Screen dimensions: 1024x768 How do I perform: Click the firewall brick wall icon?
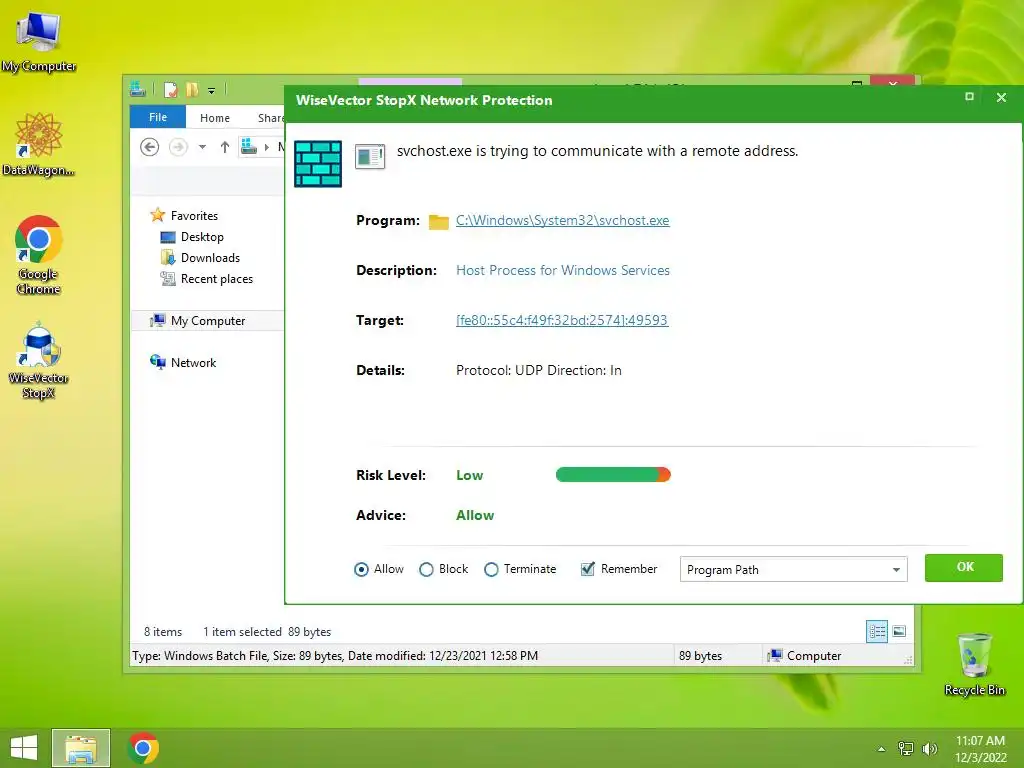[318, 164]
